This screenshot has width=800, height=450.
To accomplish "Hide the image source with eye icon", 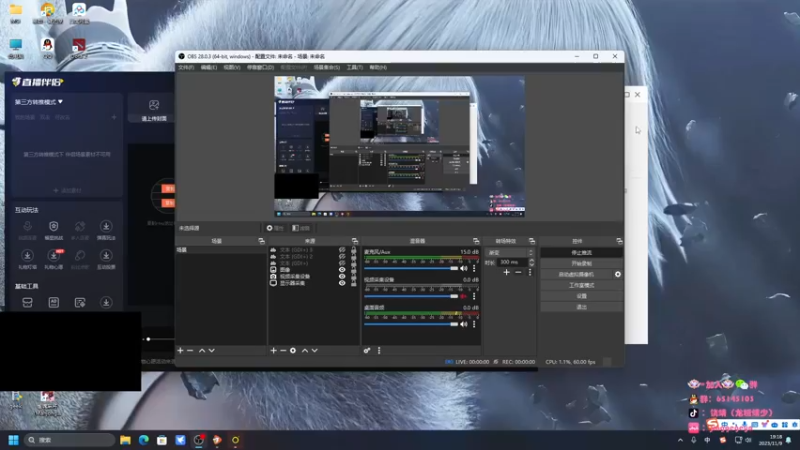I will [x=342, y=270].
